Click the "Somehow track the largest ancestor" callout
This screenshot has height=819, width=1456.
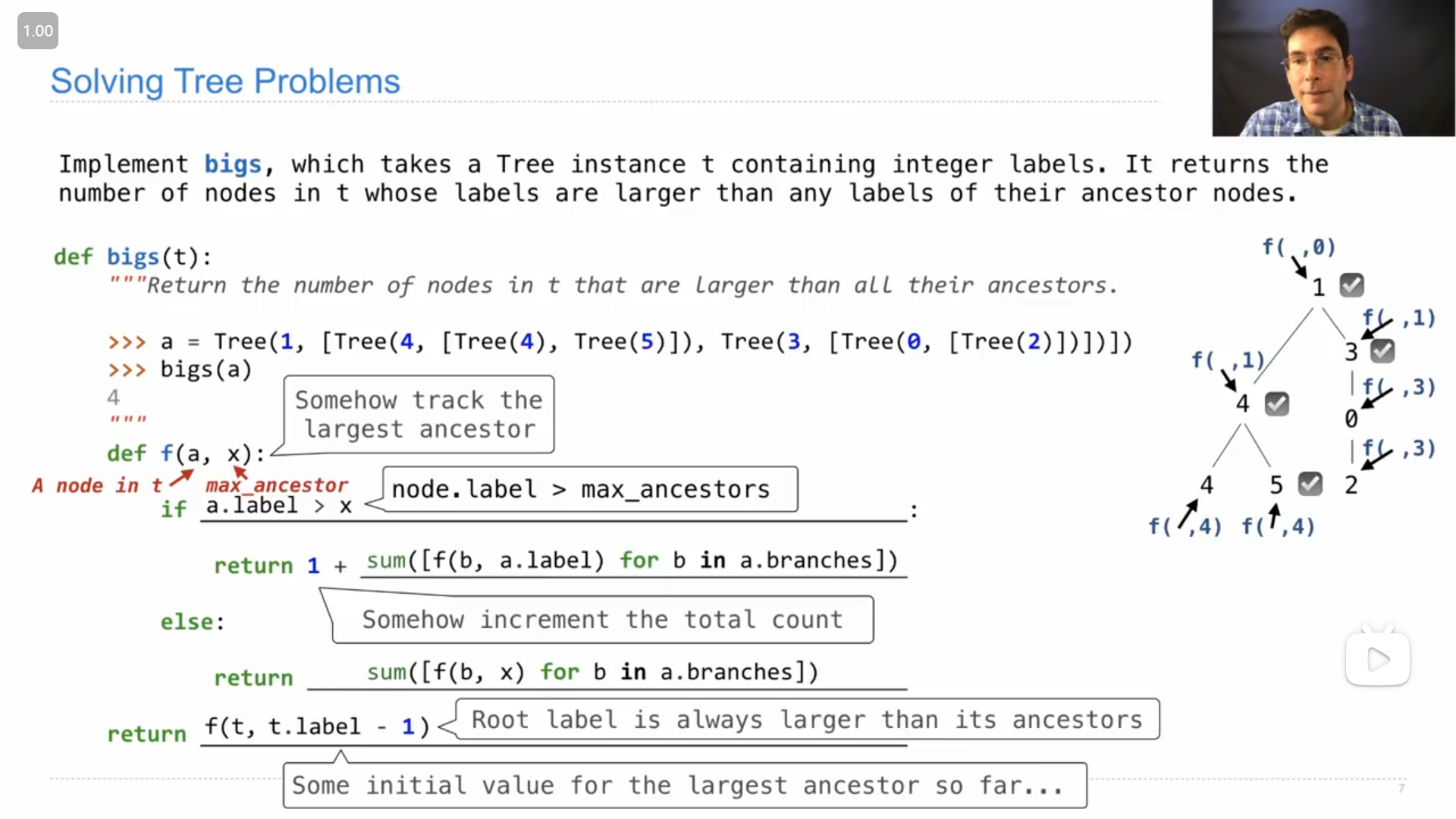[x=419, y=414]
